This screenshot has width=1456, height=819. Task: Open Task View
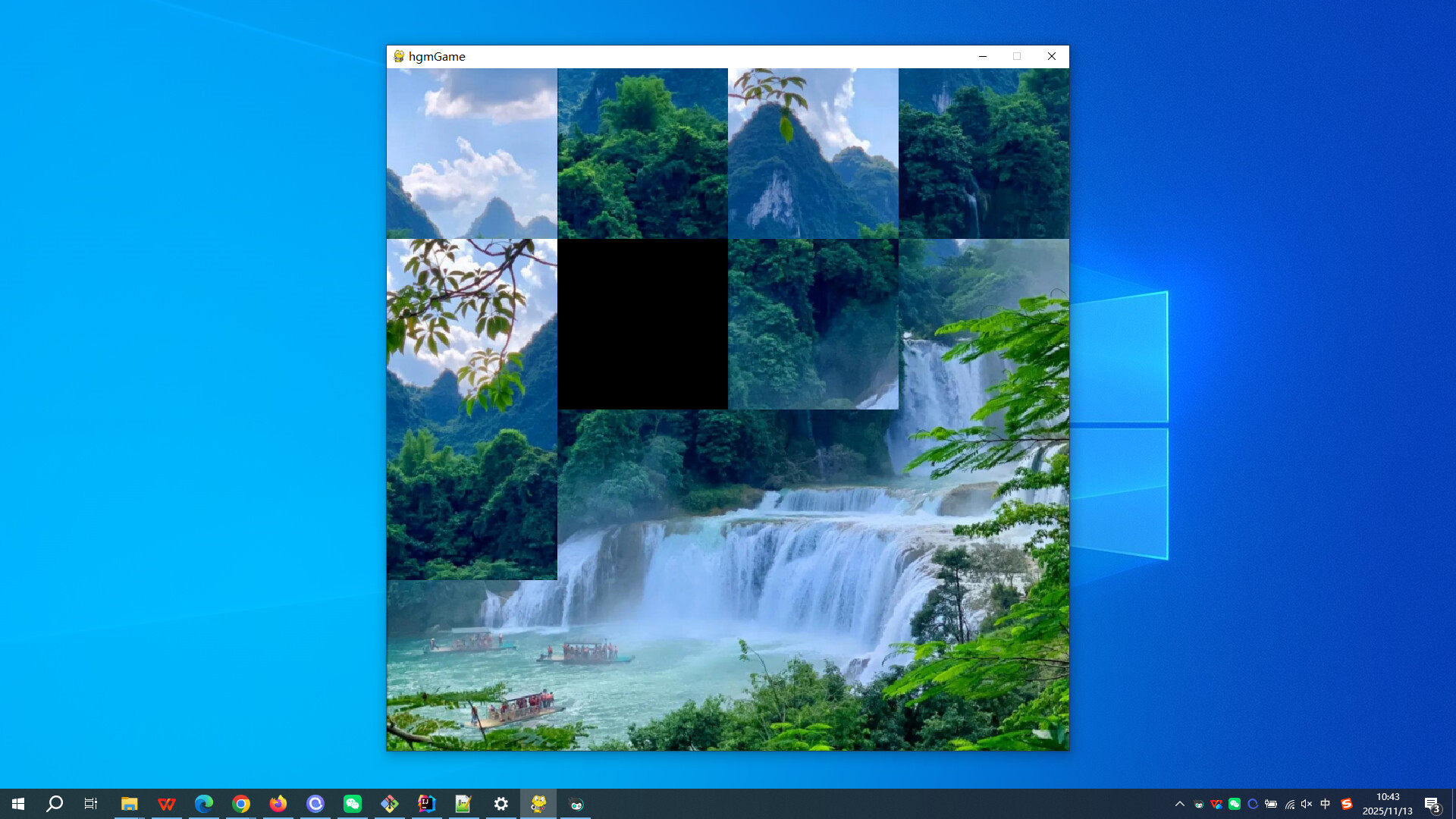click(x=90, y=803)
